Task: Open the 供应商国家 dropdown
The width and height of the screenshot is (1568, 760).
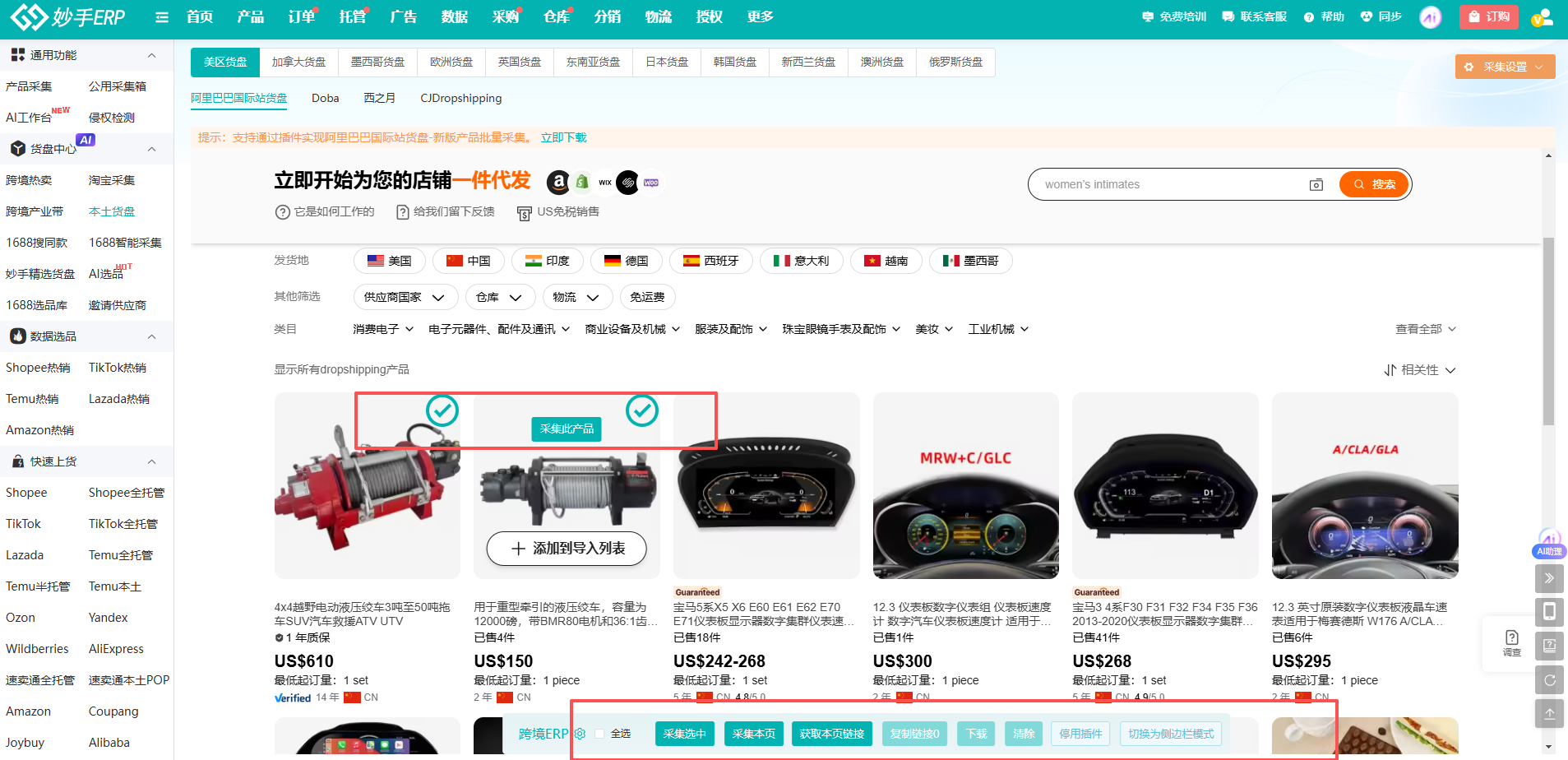Action: (x=405, y=297)
